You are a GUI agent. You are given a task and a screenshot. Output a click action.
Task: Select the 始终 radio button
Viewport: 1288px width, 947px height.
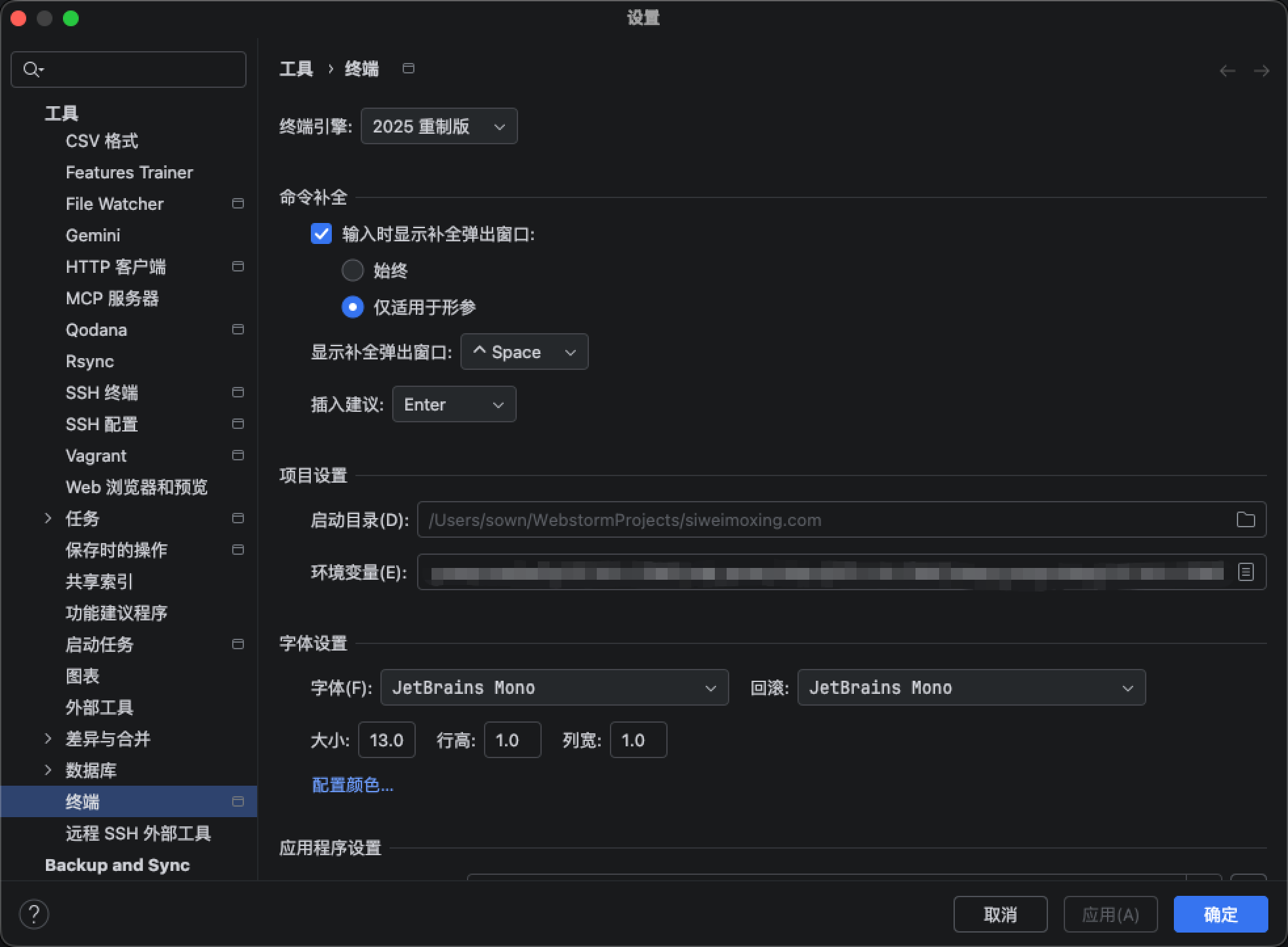pyautogui.click(x=353, y=270)
